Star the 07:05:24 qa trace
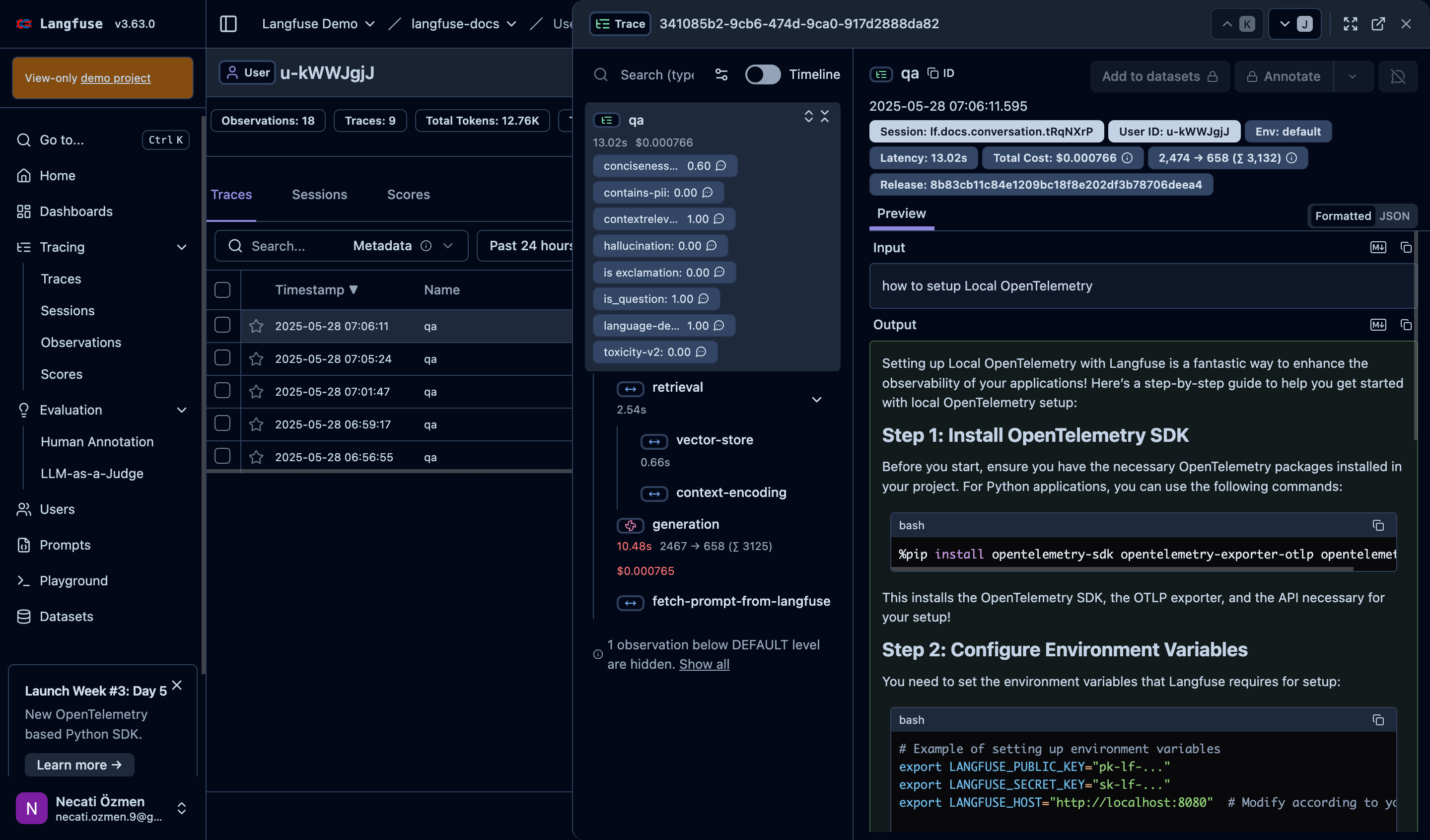The height and width of the screenshot is (840, 1430). pyautogui.click(x=256, y=359)
